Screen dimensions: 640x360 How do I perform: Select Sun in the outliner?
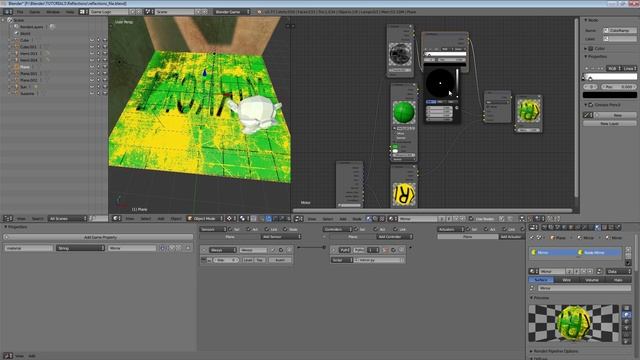[x=23, y=87]
